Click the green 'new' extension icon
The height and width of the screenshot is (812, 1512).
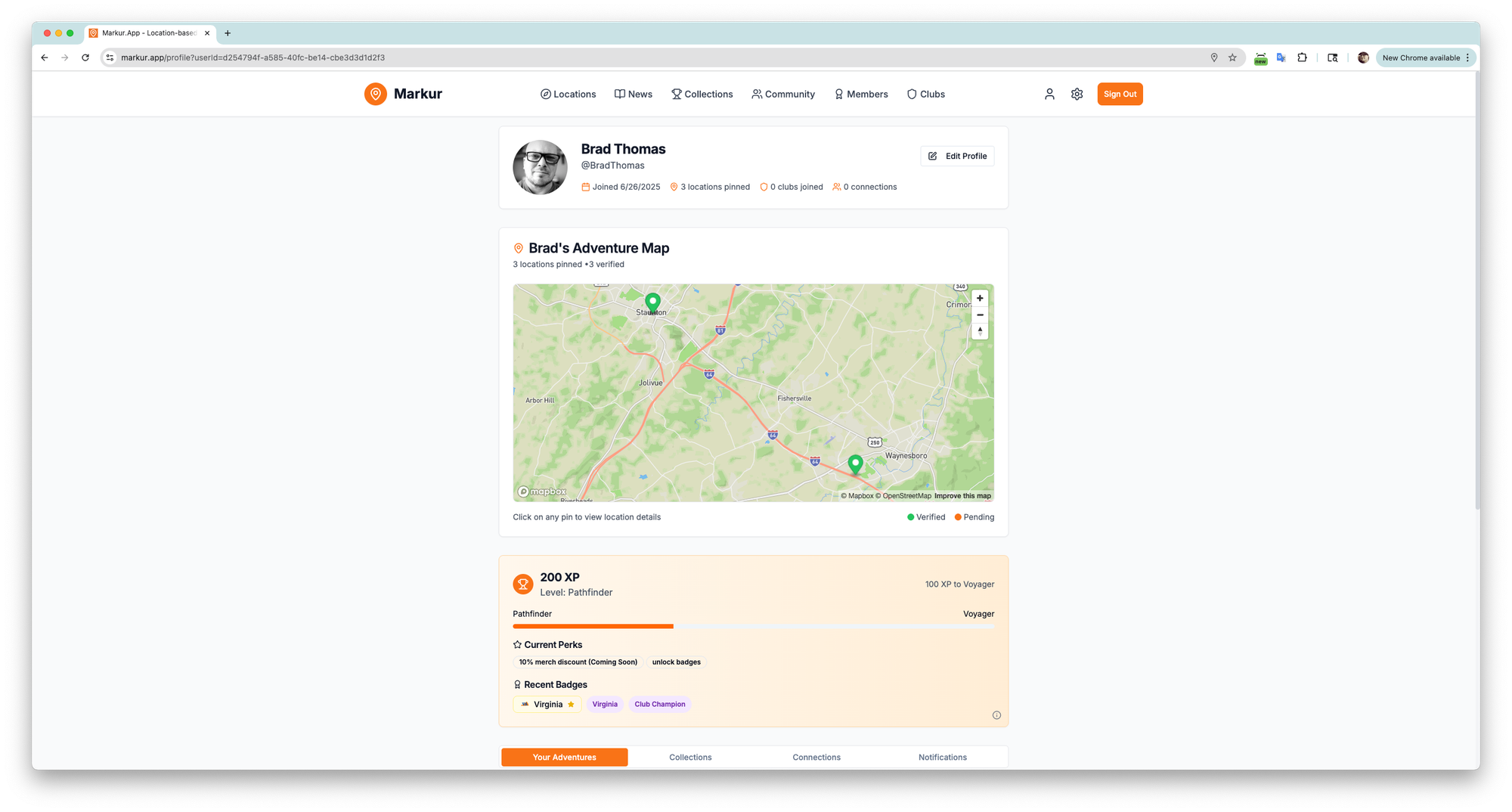click(x=1260, y=58)
